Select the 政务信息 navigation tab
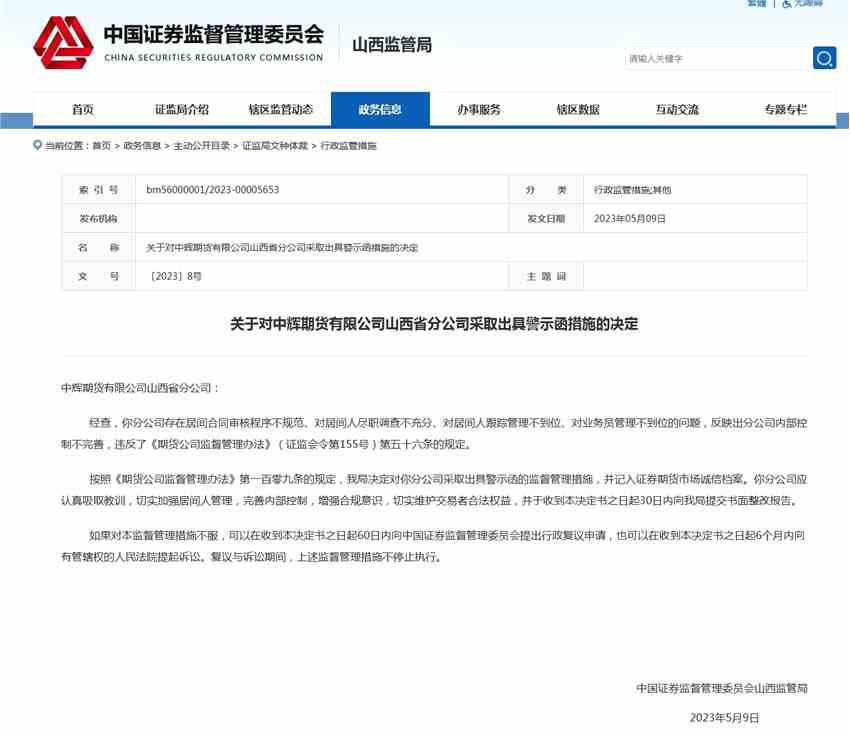This screenshot has width=850, height=736. [x=380, y=109]
